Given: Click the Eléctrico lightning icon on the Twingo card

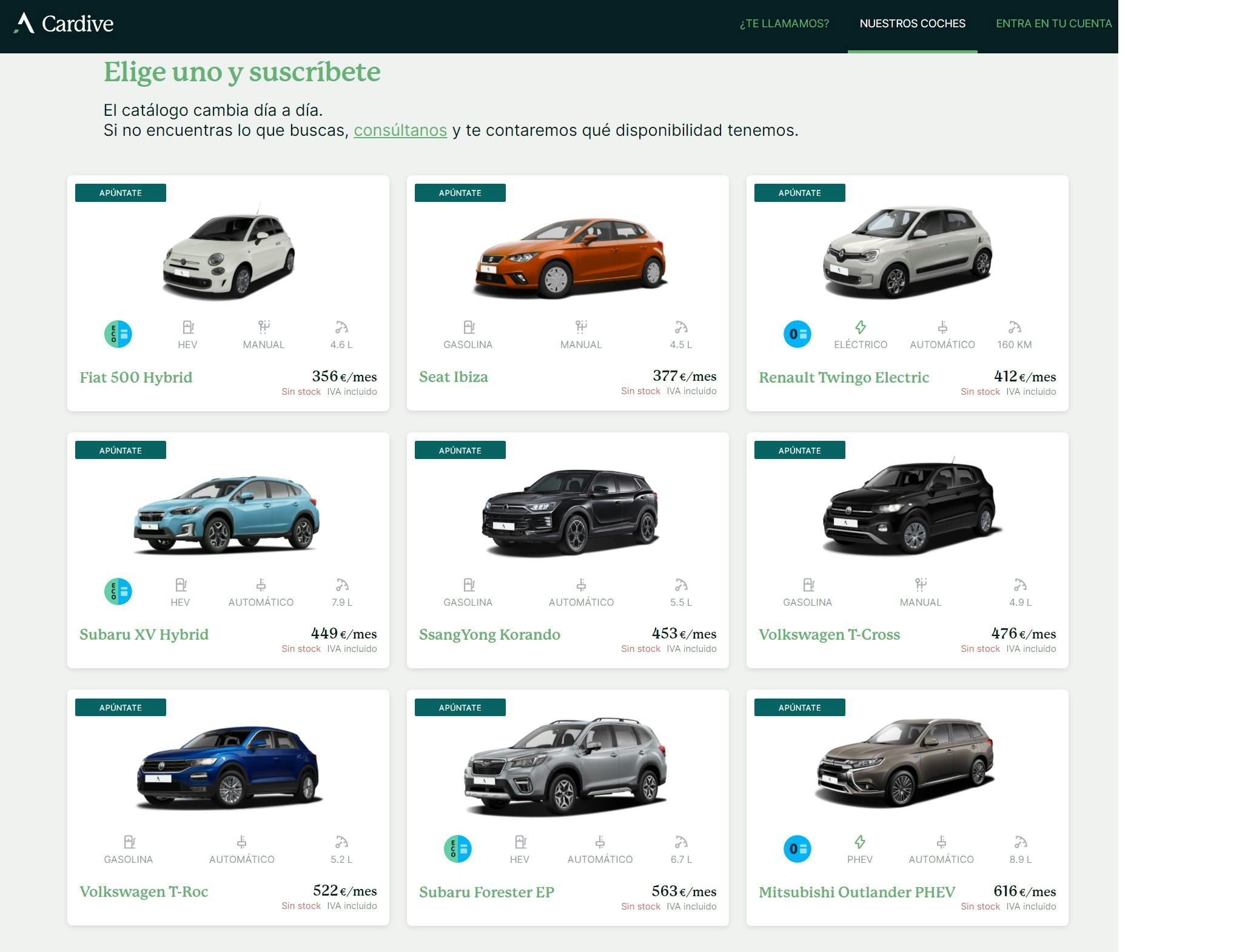Looking at the screenshot, I should pos(861,327).
